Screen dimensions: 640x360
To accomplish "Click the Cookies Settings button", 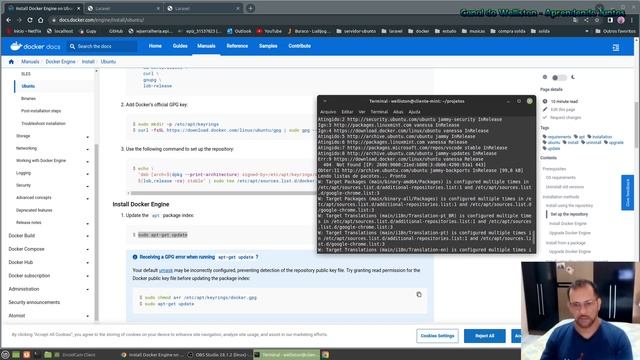I will [x=437, y=336].
